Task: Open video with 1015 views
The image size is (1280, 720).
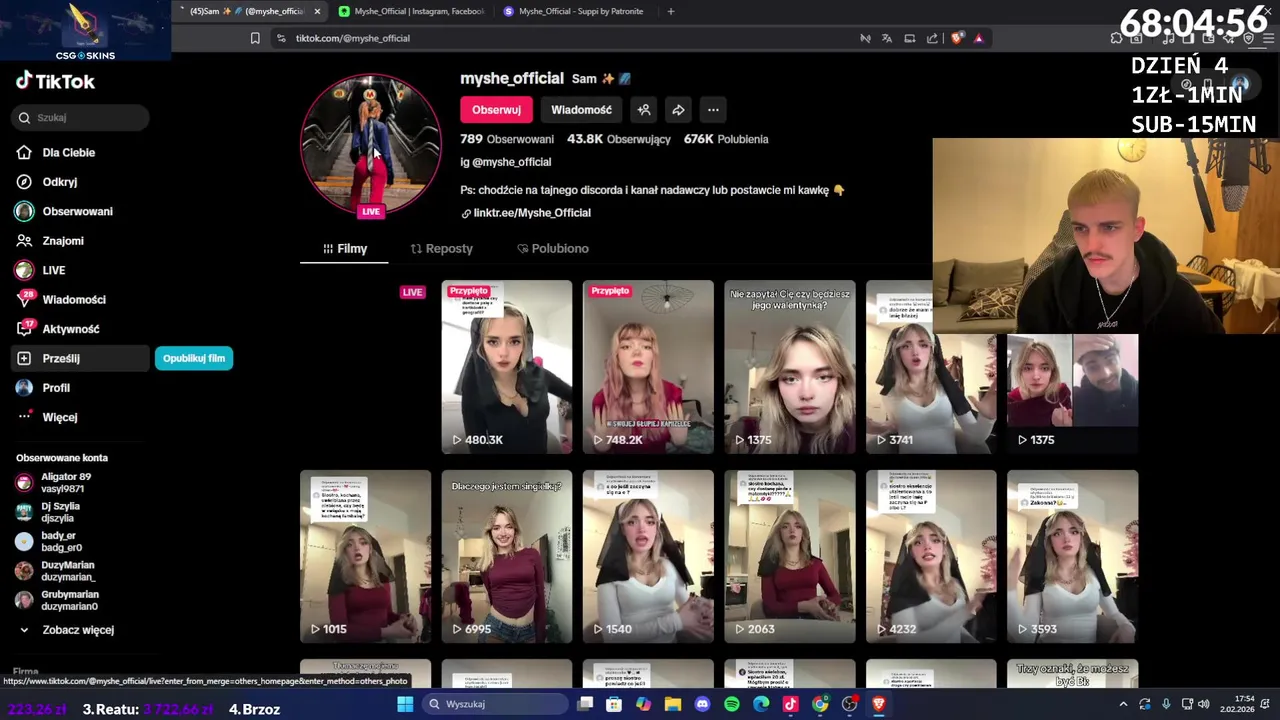Action: pos(366,556)
